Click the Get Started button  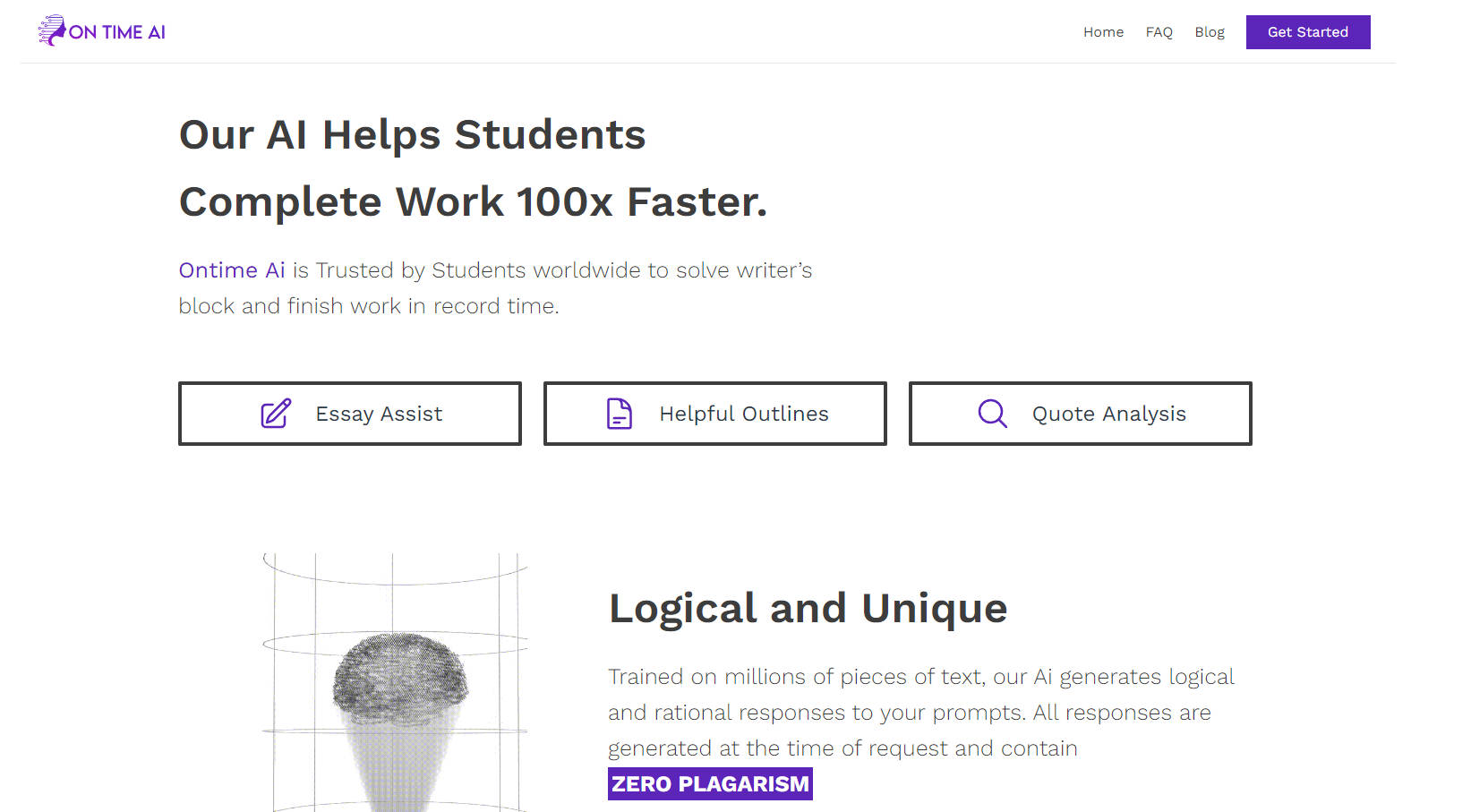[x=1307, y=32]
